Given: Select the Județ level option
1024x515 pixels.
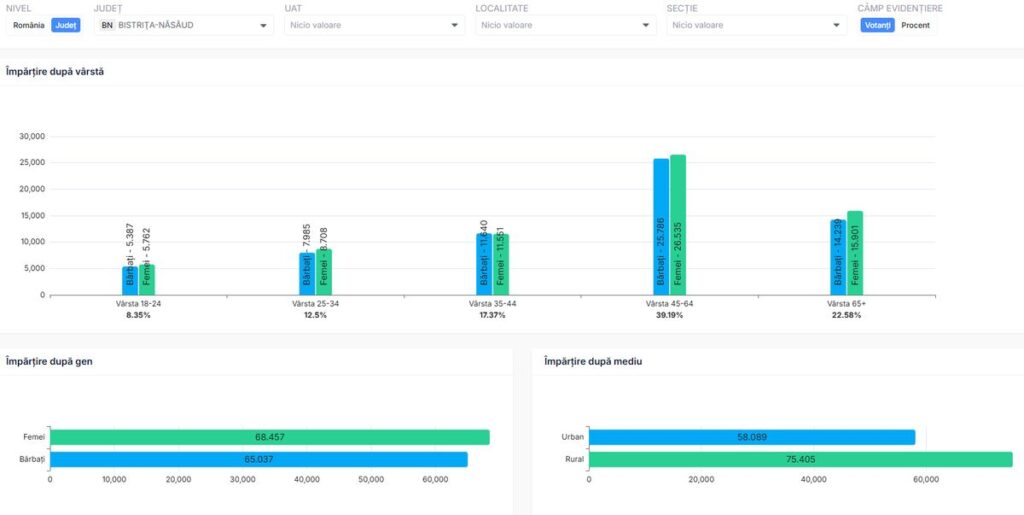Looking at the screenshot, I should tap(66, 25).
